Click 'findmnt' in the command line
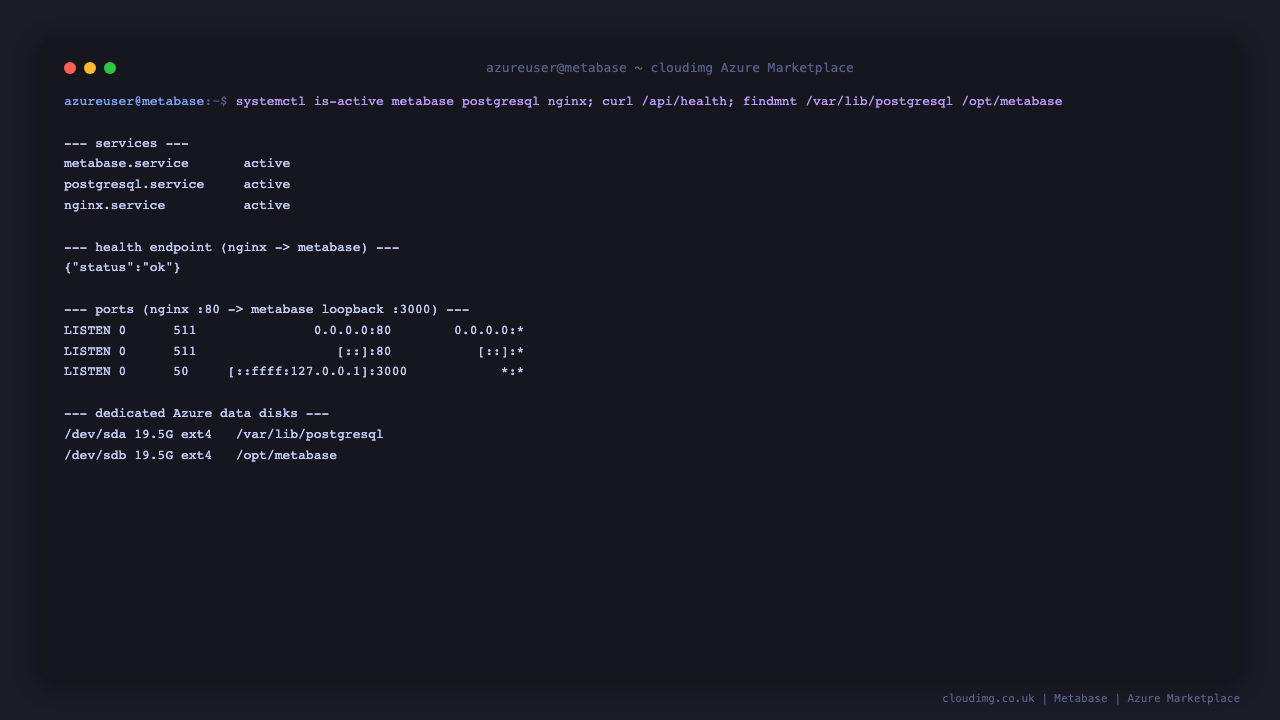The height and width of the screenshot is (720, 1280). pyautogui.click(x=770, y=101)
